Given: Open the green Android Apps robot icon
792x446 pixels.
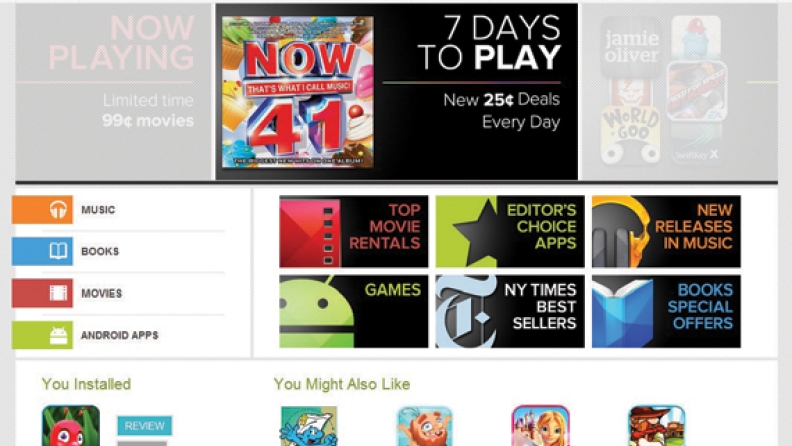Looking at the screenshot, I should [x=42, y=335].
